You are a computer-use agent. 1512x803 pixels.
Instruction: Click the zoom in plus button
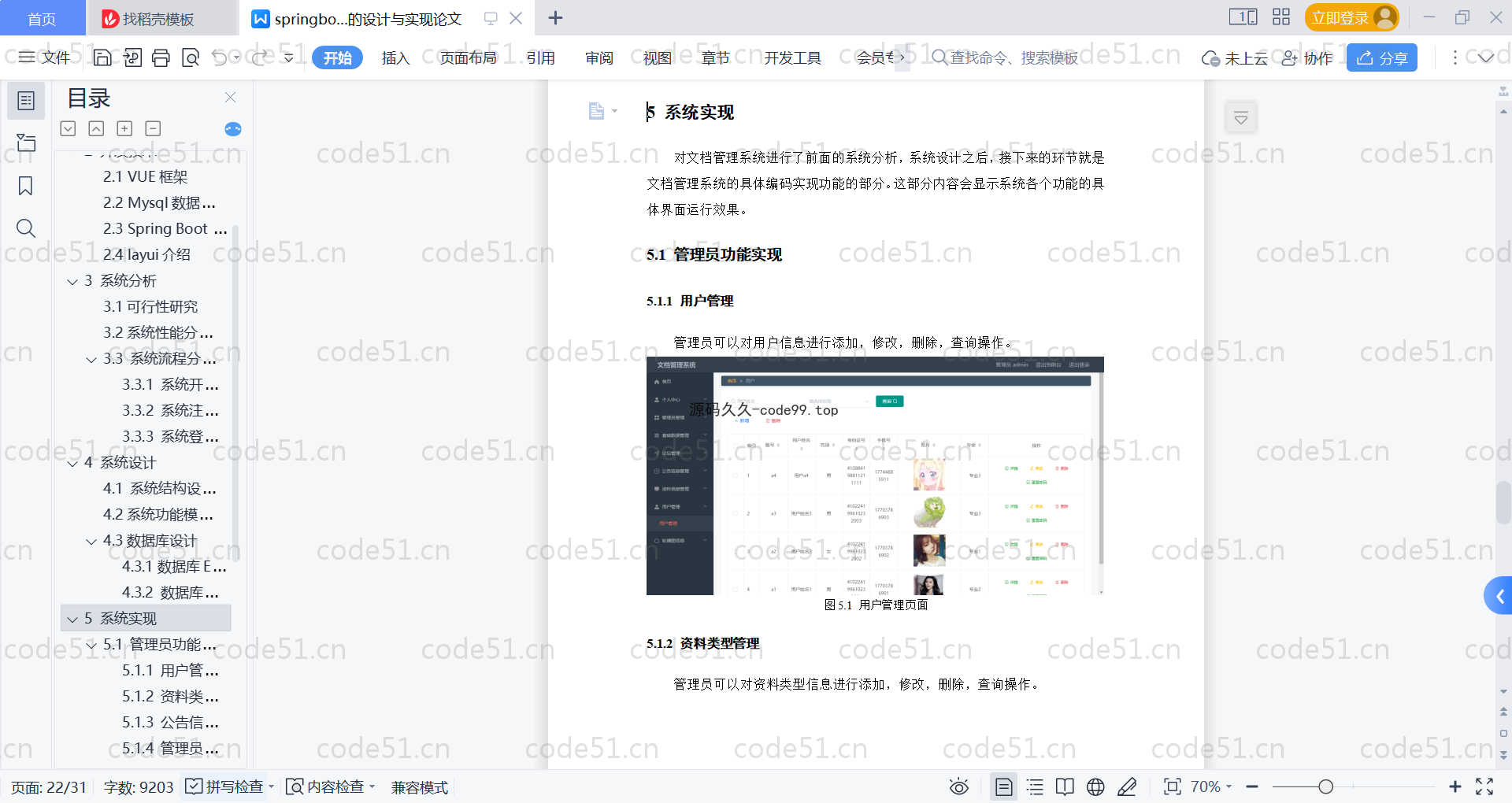pos(1455,786)
